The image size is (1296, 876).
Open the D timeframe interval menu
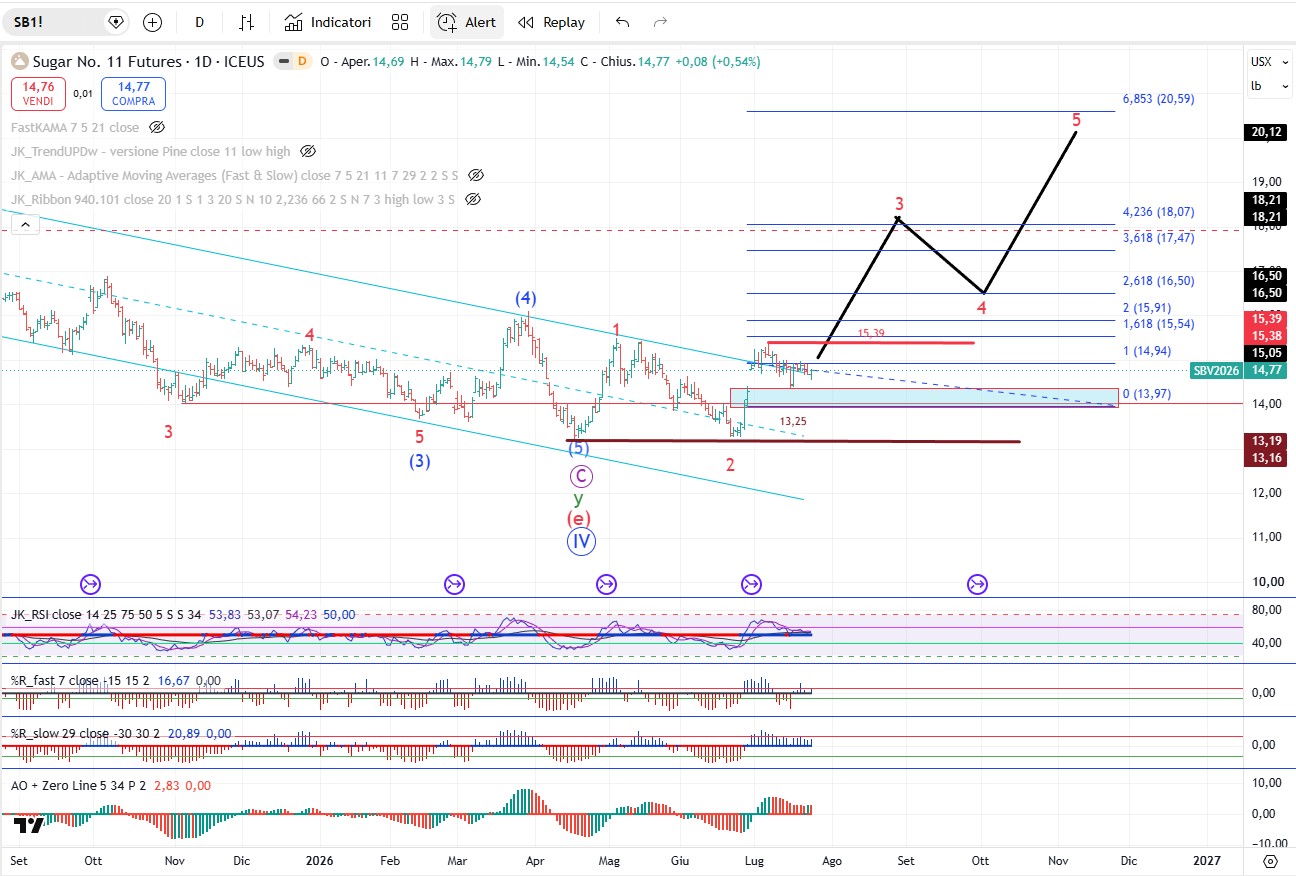200,22
